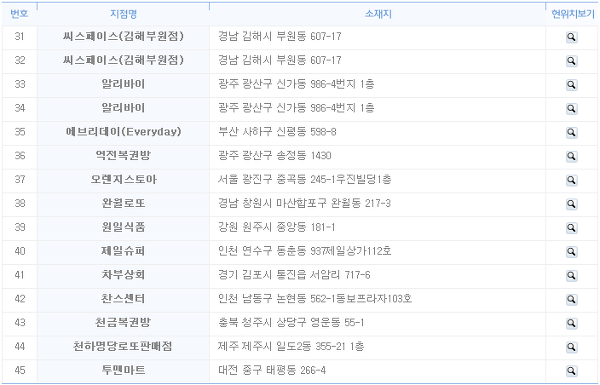Select row number cell 33

[20, 84]
